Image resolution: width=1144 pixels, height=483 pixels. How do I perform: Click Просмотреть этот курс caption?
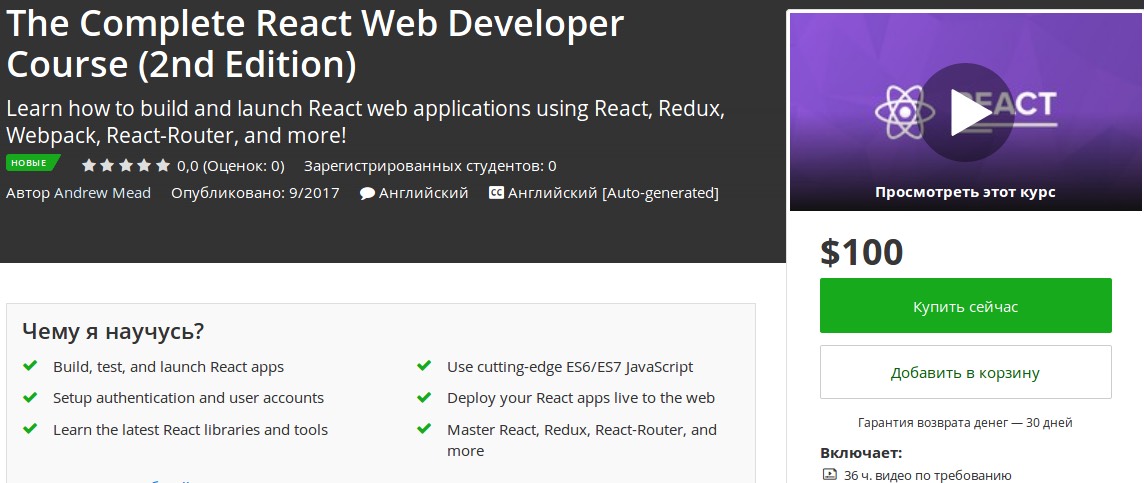tap(965, 193)
